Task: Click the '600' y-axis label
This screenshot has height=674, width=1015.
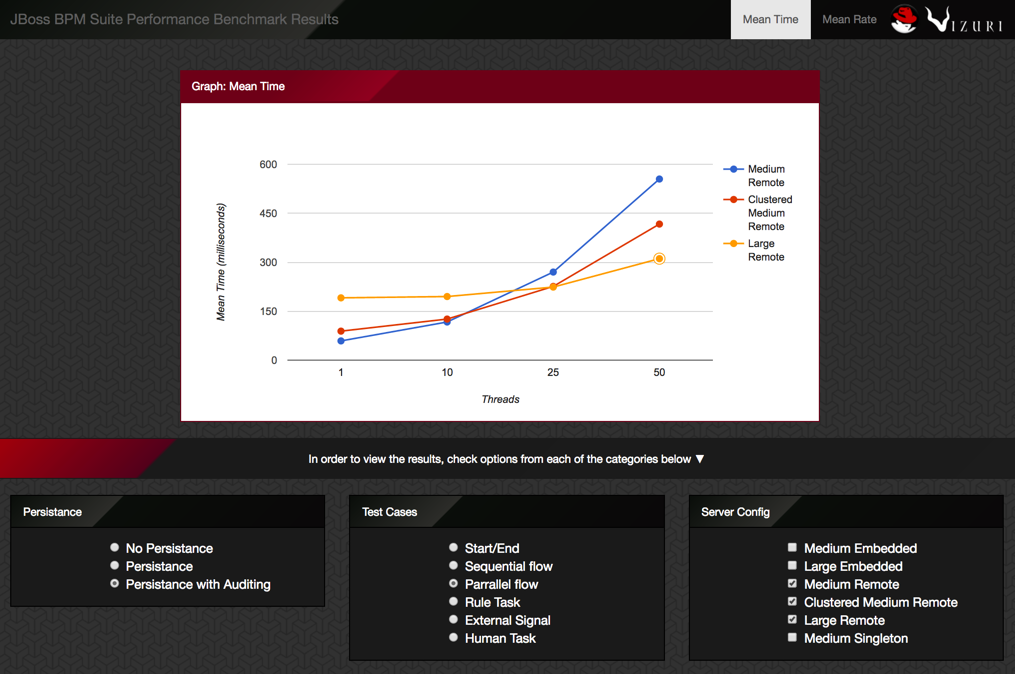Action: click(268, 164)
